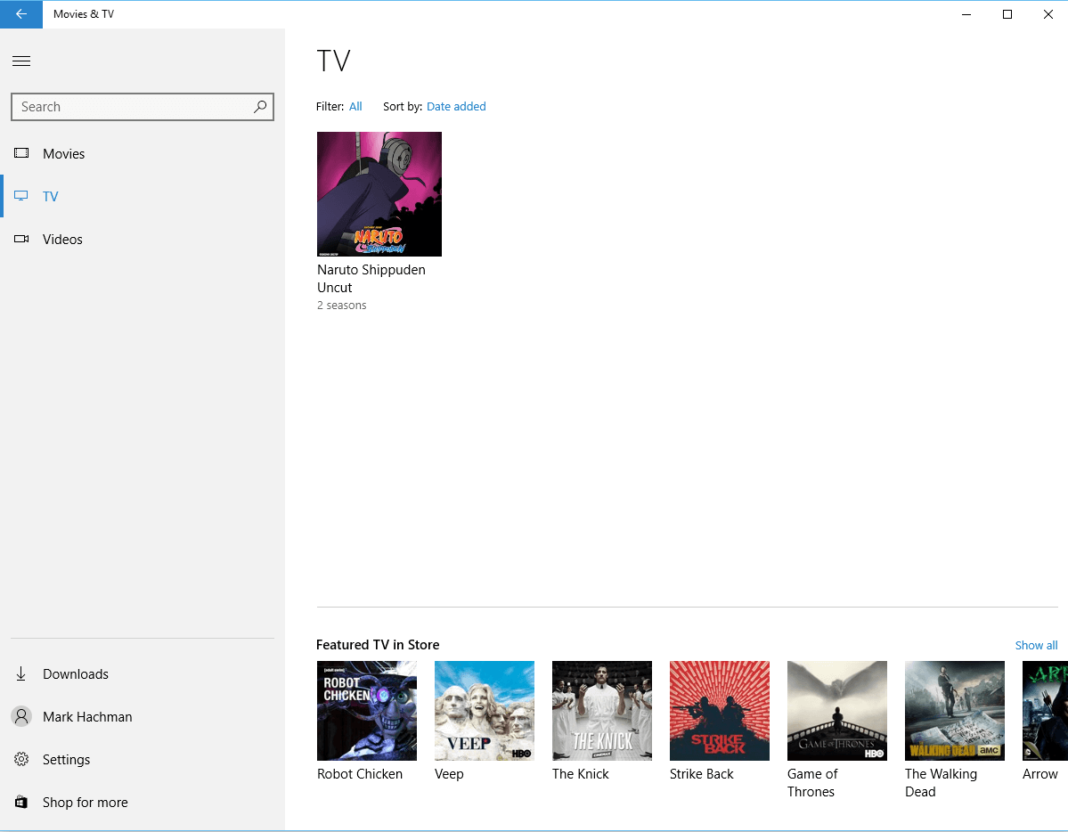1068x832 pixels.
Task: Select the TV screen icon in the sidebar
Action: 21,196
